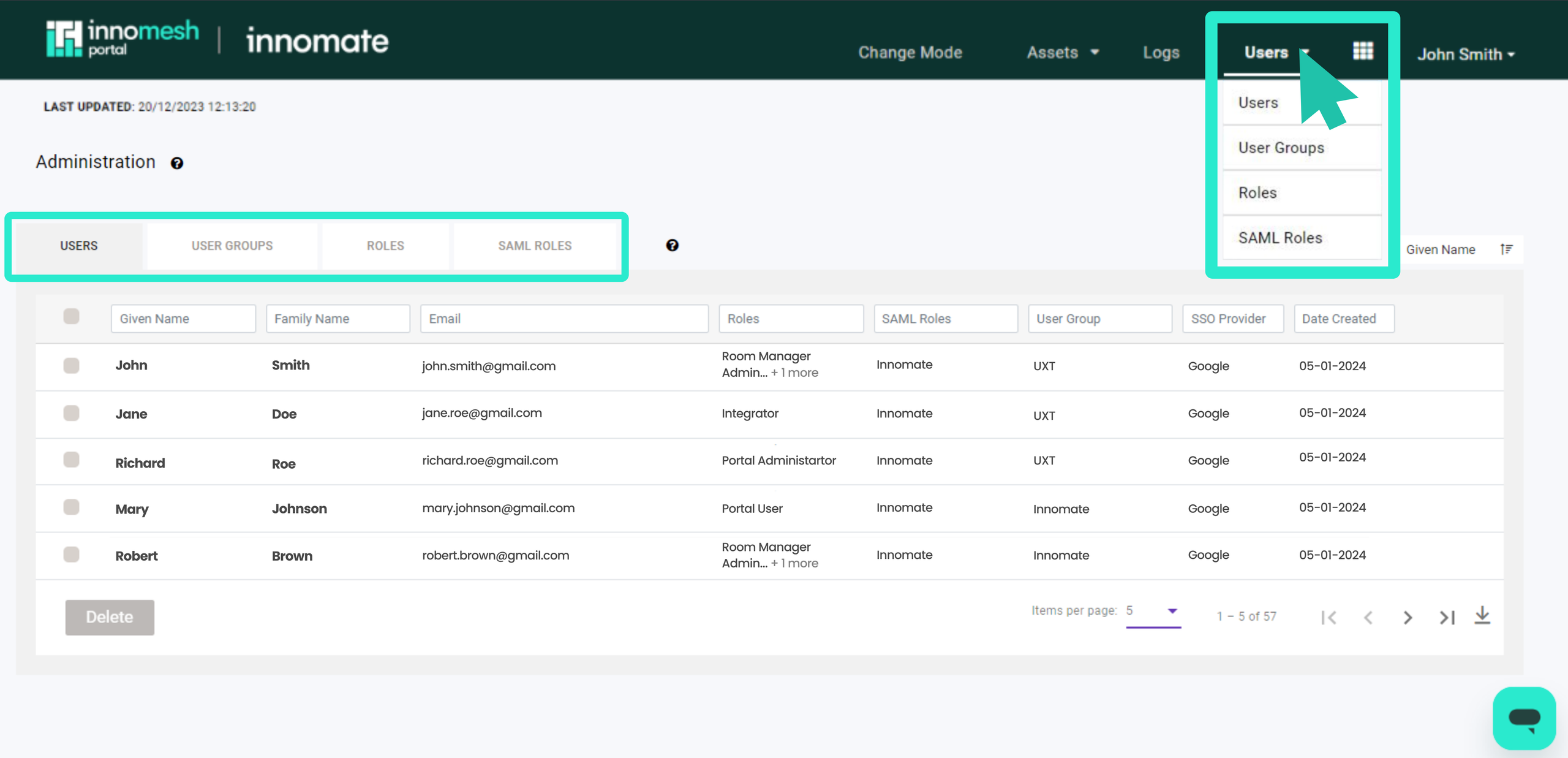The height and width of the screenshot is (758, 1568).
Task: Click the '1 – 5 of 57' range text
Action: pyautogui.click(x=1246, y=616)
